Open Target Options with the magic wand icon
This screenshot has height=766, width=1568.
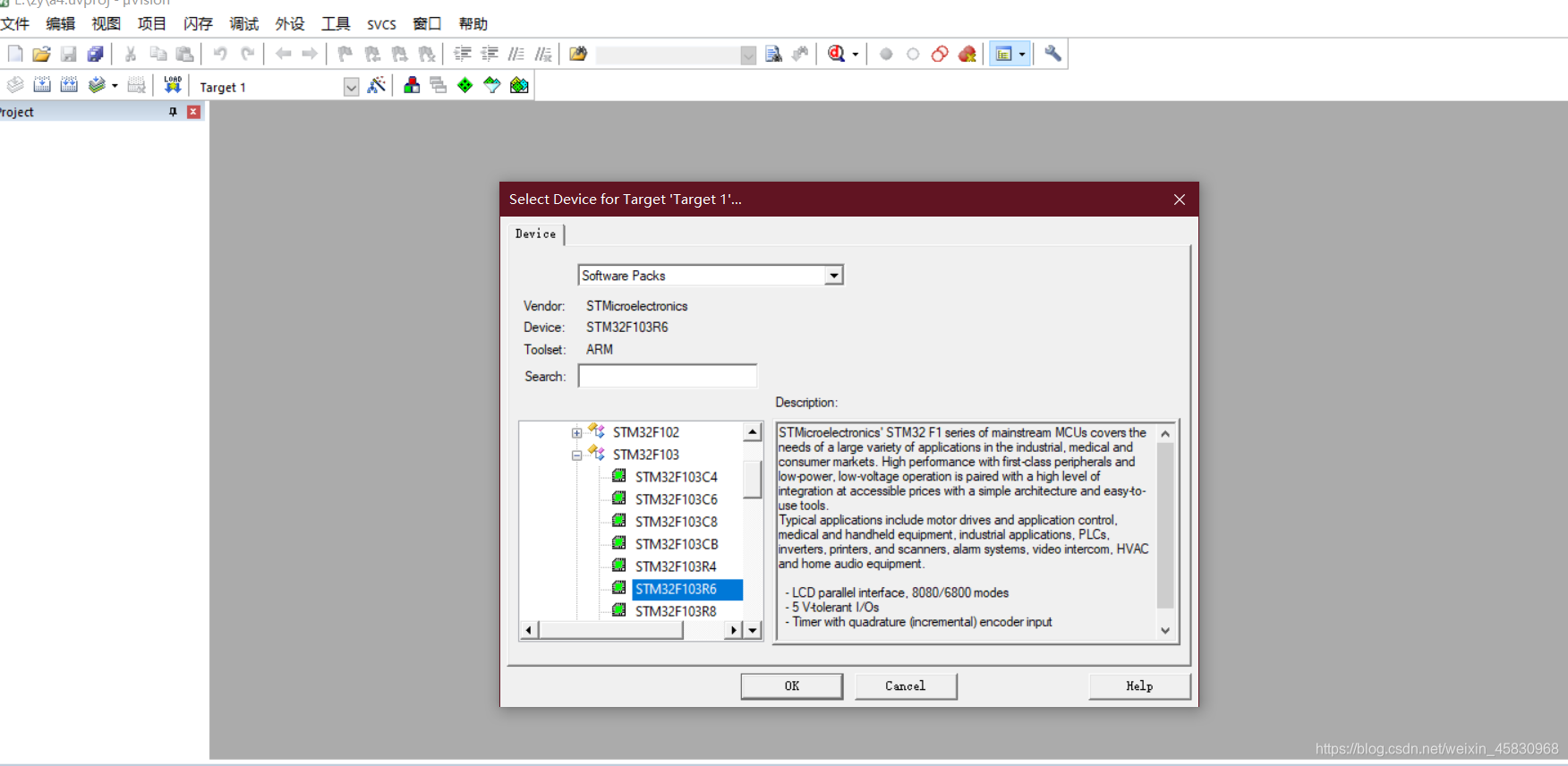coord(377,85)
